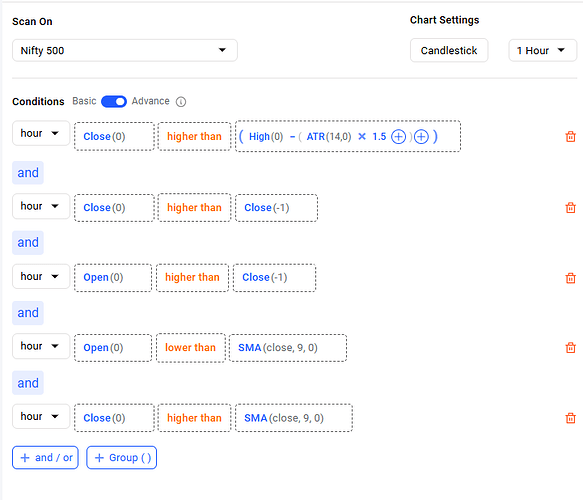Click the 'lower than' operator
Image resolution: width=583 pixels, height=500 pixels.
(x=190, y=348)
